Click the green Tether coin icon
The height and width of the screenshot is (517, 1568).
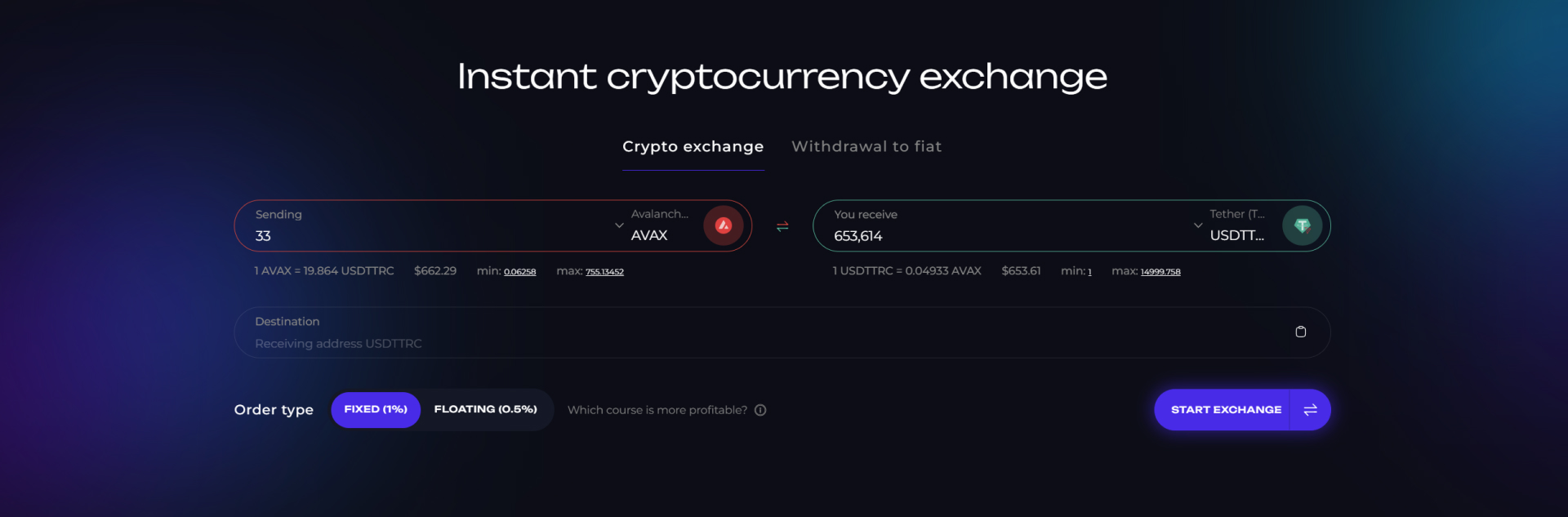[x=1302, y=225]
